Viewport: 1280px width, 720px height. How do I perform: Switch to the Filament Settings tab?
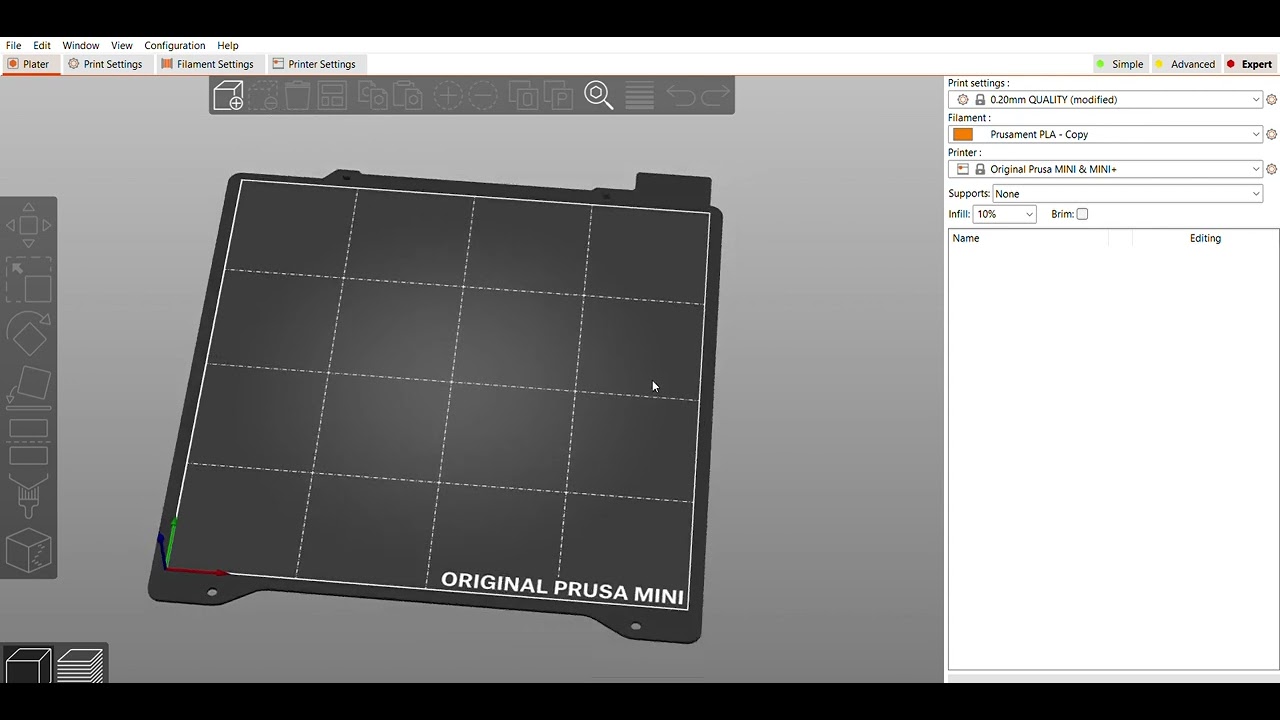(x=208, y=64)
